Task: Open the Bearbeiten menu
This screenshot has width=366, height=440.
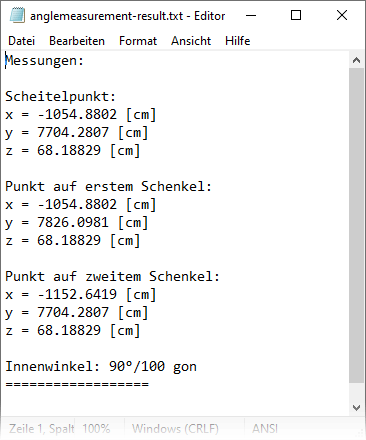Action: point(77,41)
